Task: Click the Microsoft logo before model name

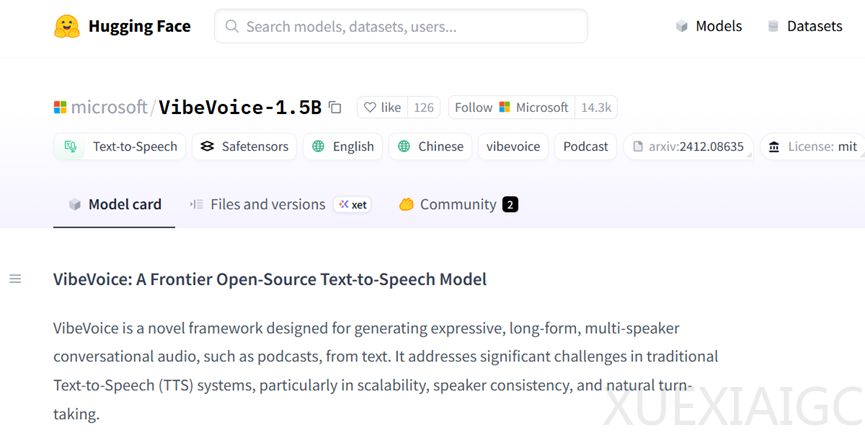Action: 60,107
